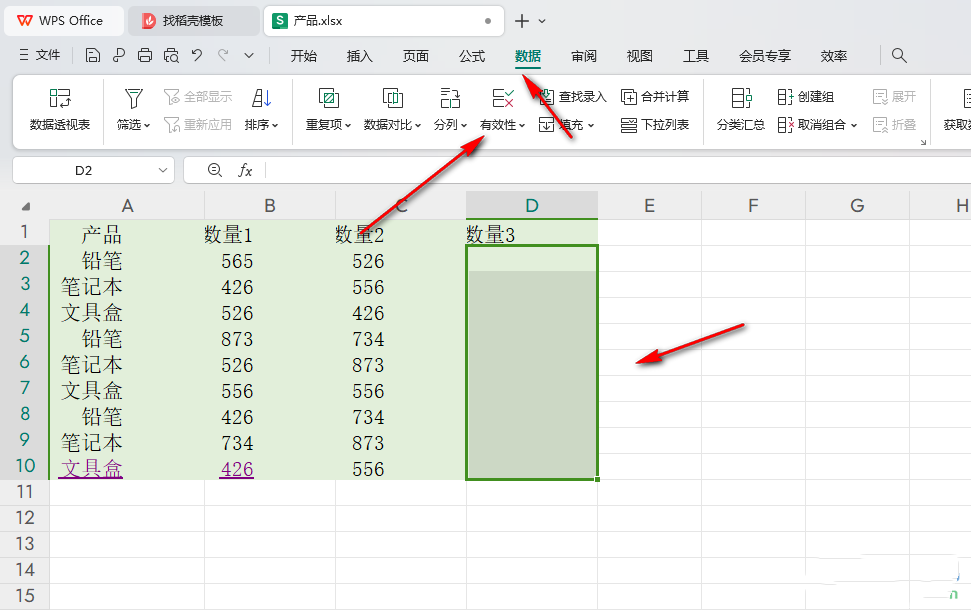This screenshot has width=971, height=610.
Task: Click the print preview icon
Action: tap(171, 56)
